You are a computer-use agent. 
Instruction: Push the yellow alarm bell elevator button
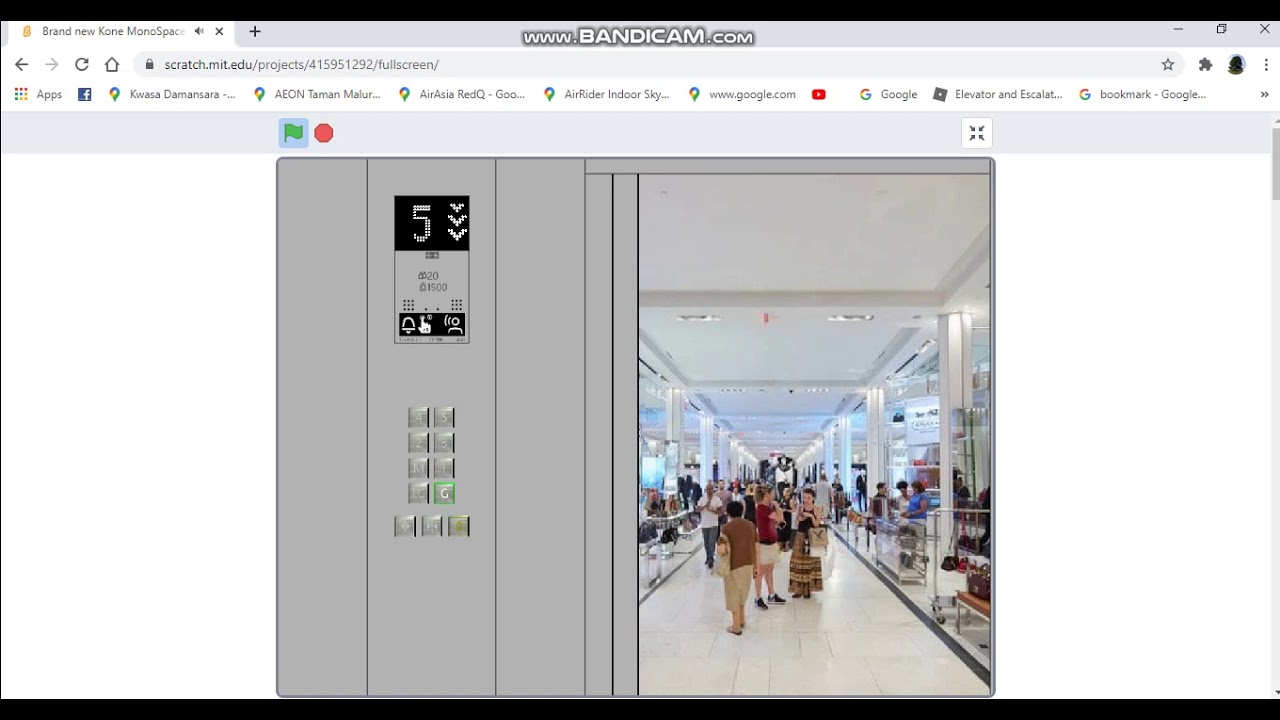coord(459,526)
